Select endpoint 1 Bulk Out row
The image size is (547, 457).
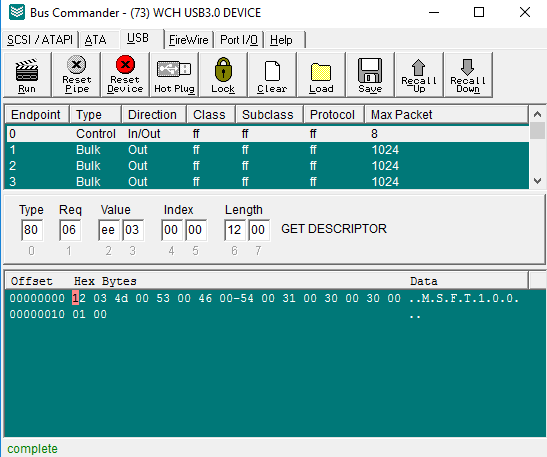pyautogui.click(x=267, y=150)
